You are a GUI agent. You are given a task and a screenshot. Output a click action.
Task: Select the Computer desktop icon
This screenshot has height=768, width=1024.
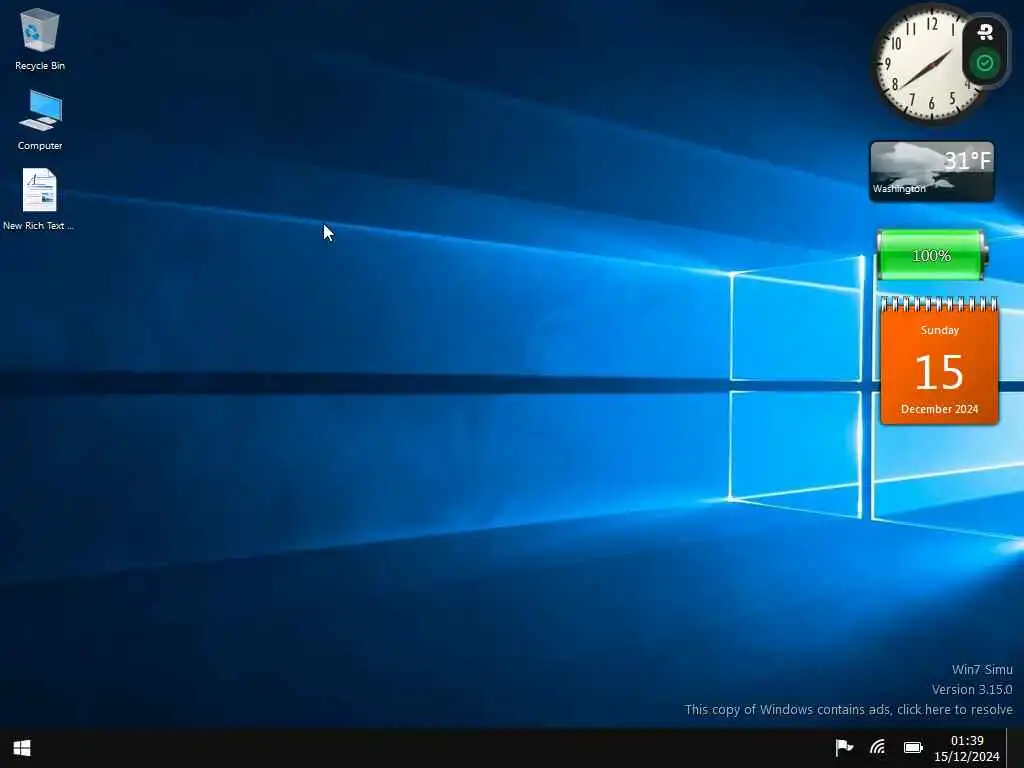tap(40, 120)
